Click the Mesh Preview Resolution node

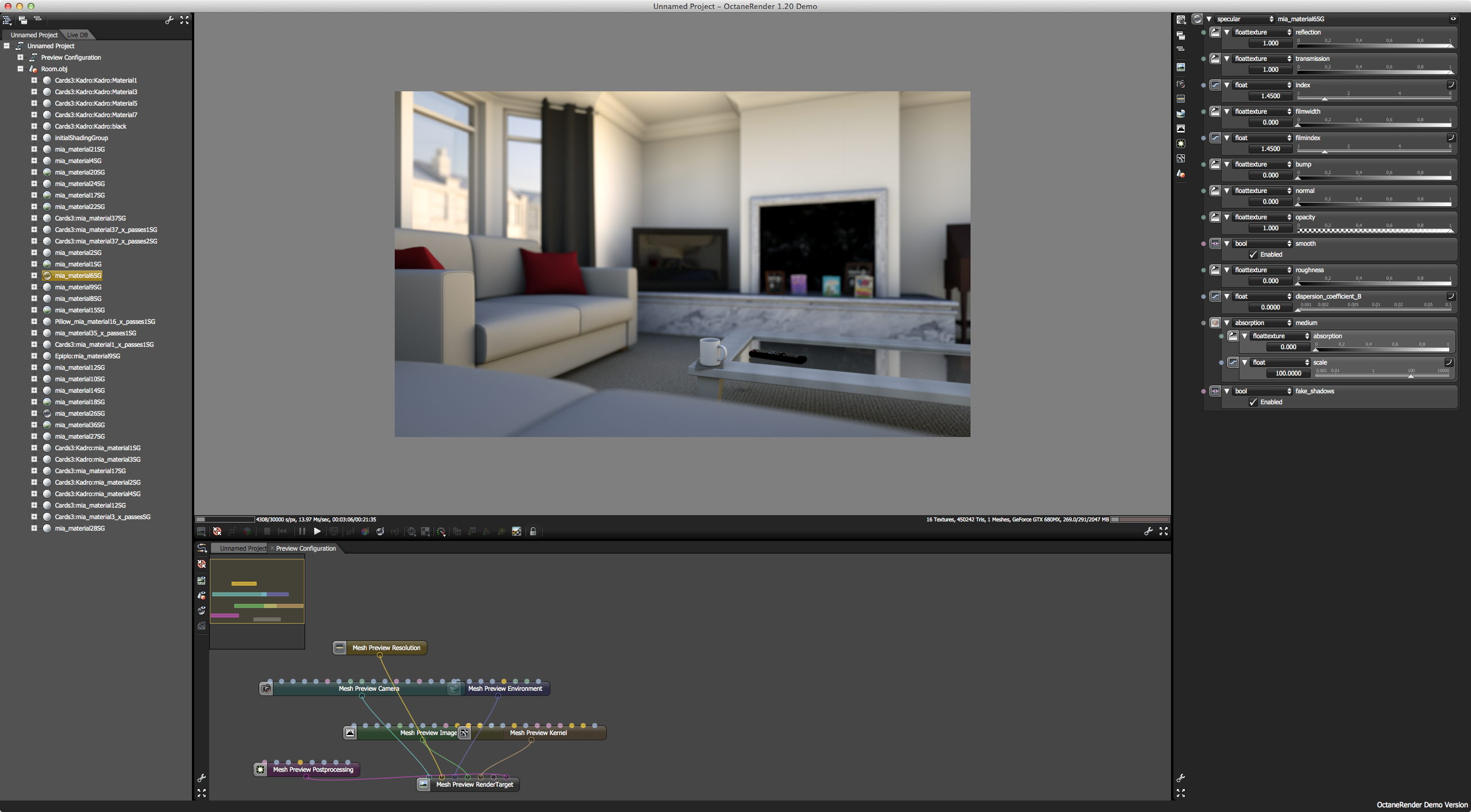[x=386, y=648]
